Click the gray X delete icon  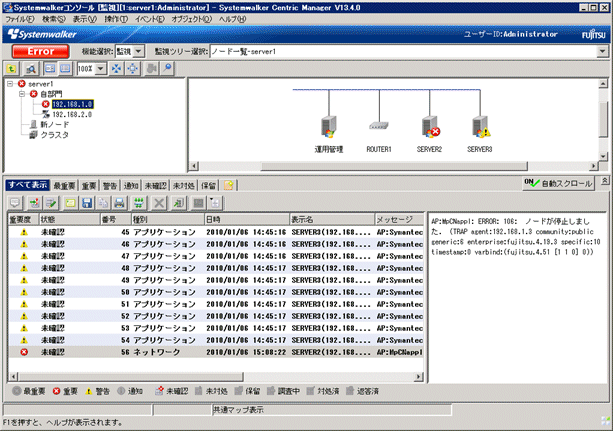pos(159,203)
